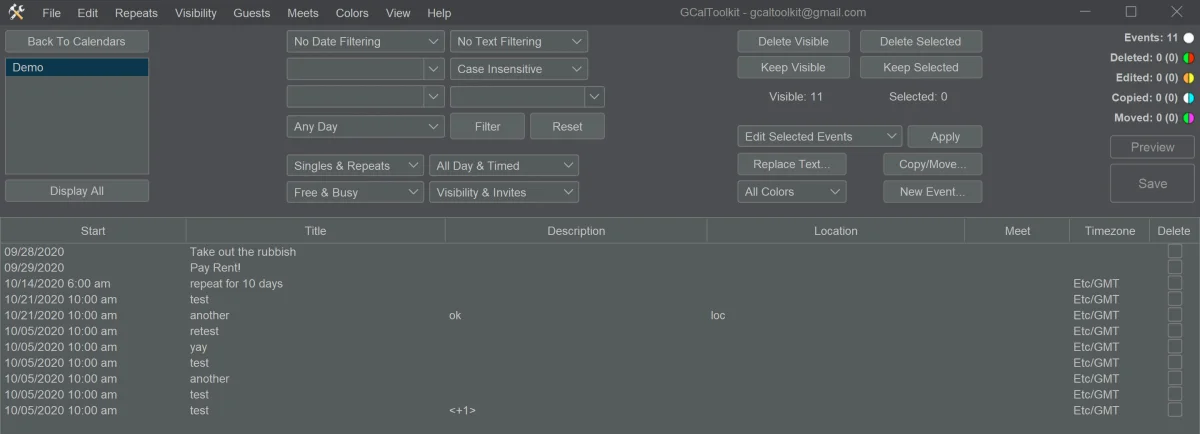Click the Apply button
Viewport: 1200px width, 434px height.
(x=945, y=137)
